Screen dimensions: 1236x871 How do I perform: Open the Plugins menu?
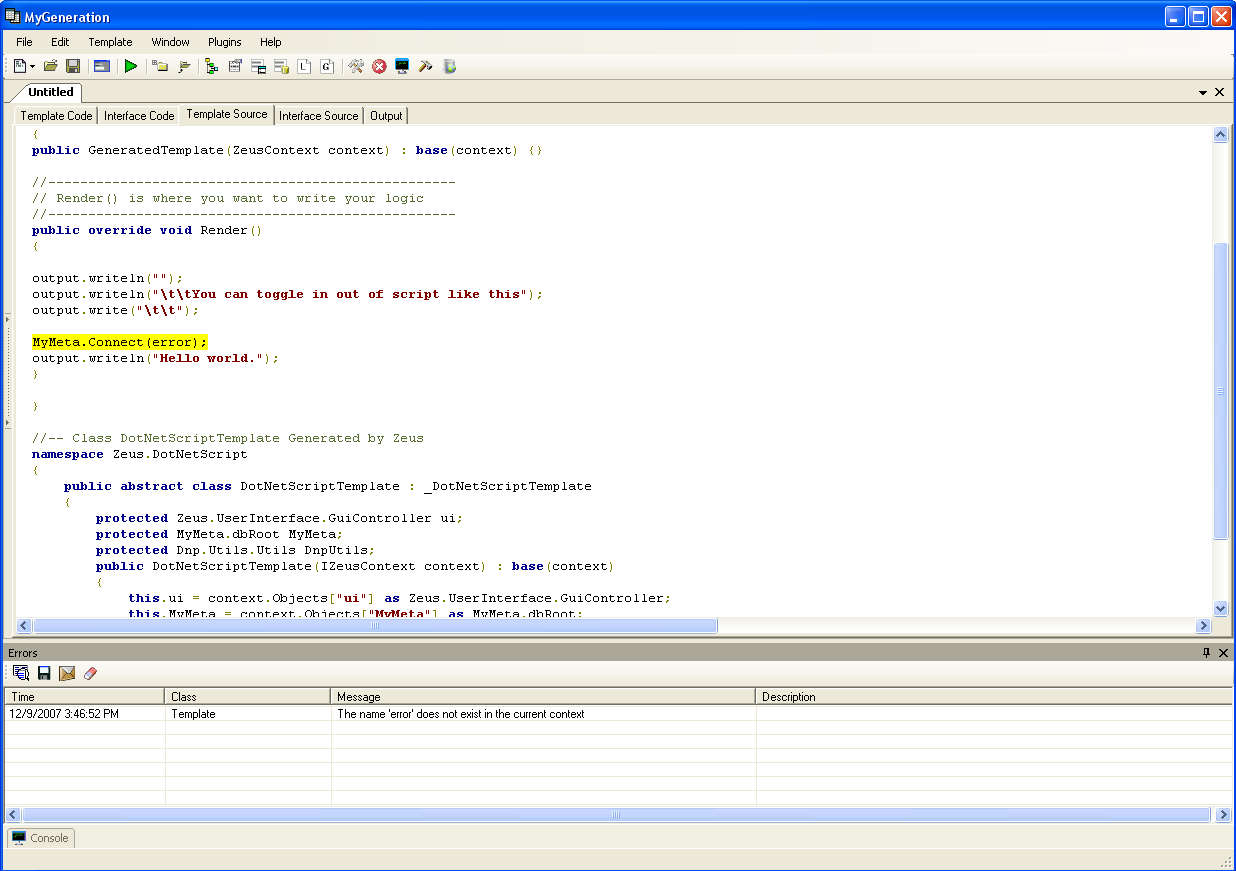pos(224,42)
